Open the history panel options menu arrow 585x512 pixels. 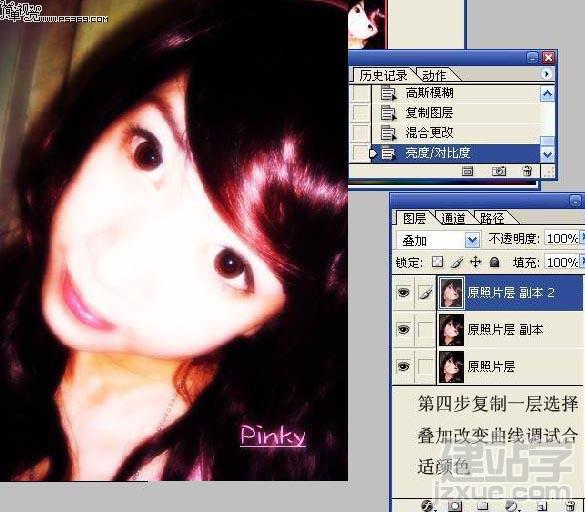point(546,74)
